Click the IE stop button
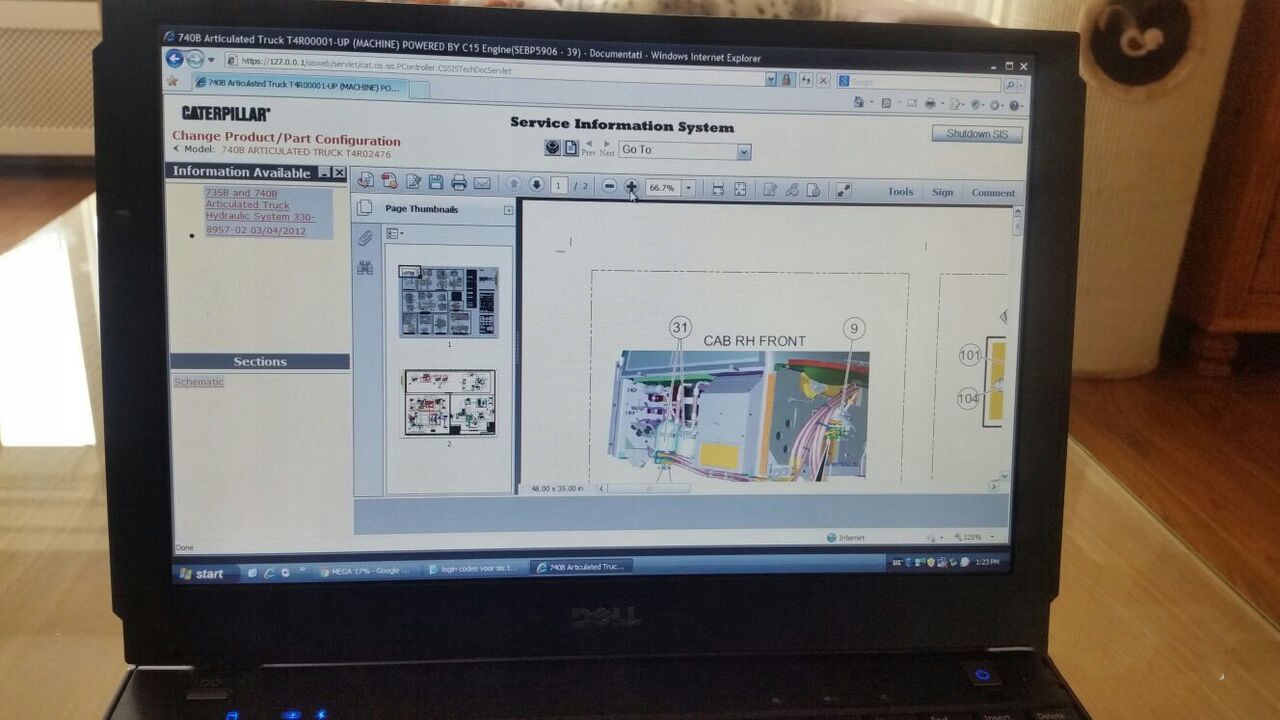The image size is (1280, 720). [x=823, y=80]
